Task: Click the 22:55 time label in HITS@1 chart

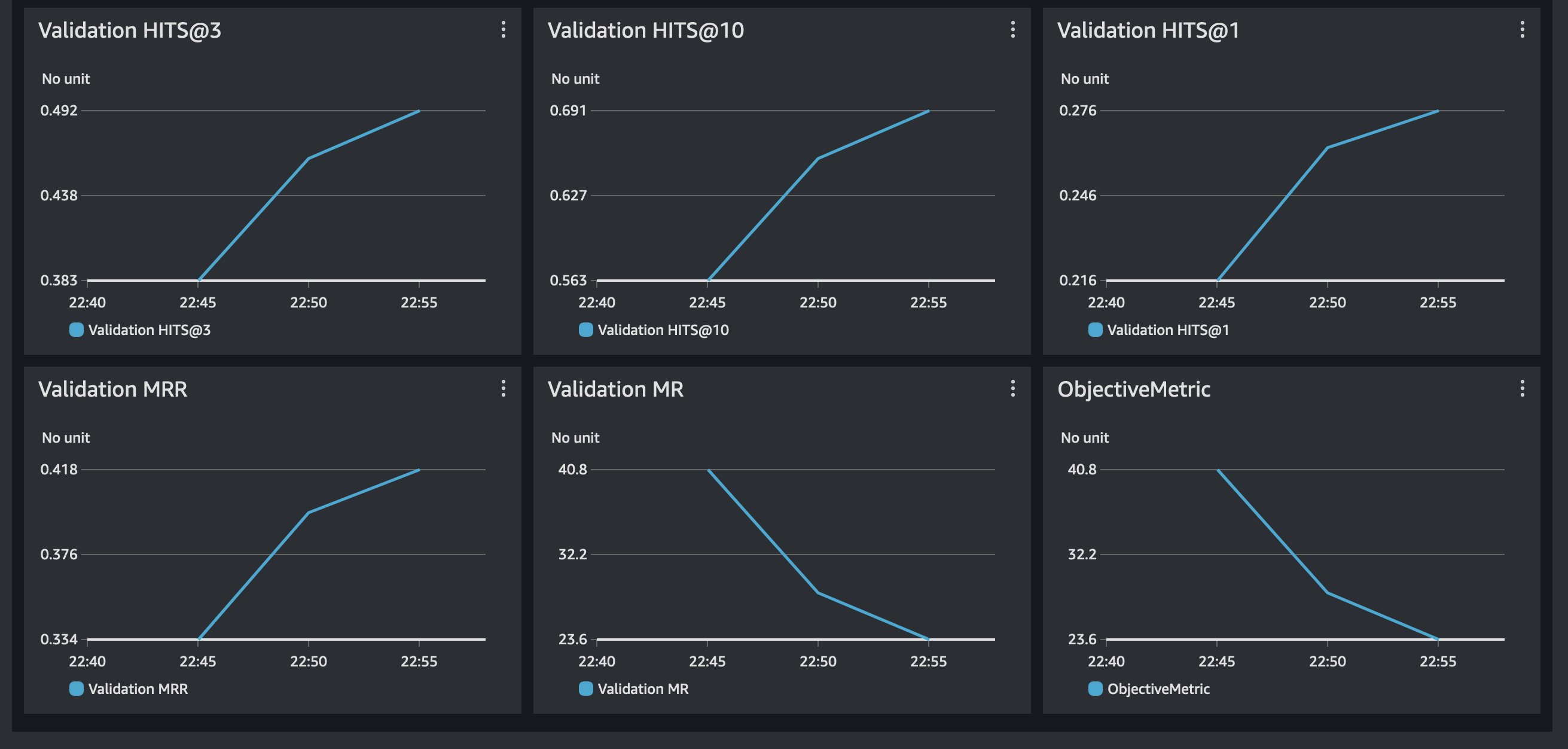Action: click(1438, 303)
